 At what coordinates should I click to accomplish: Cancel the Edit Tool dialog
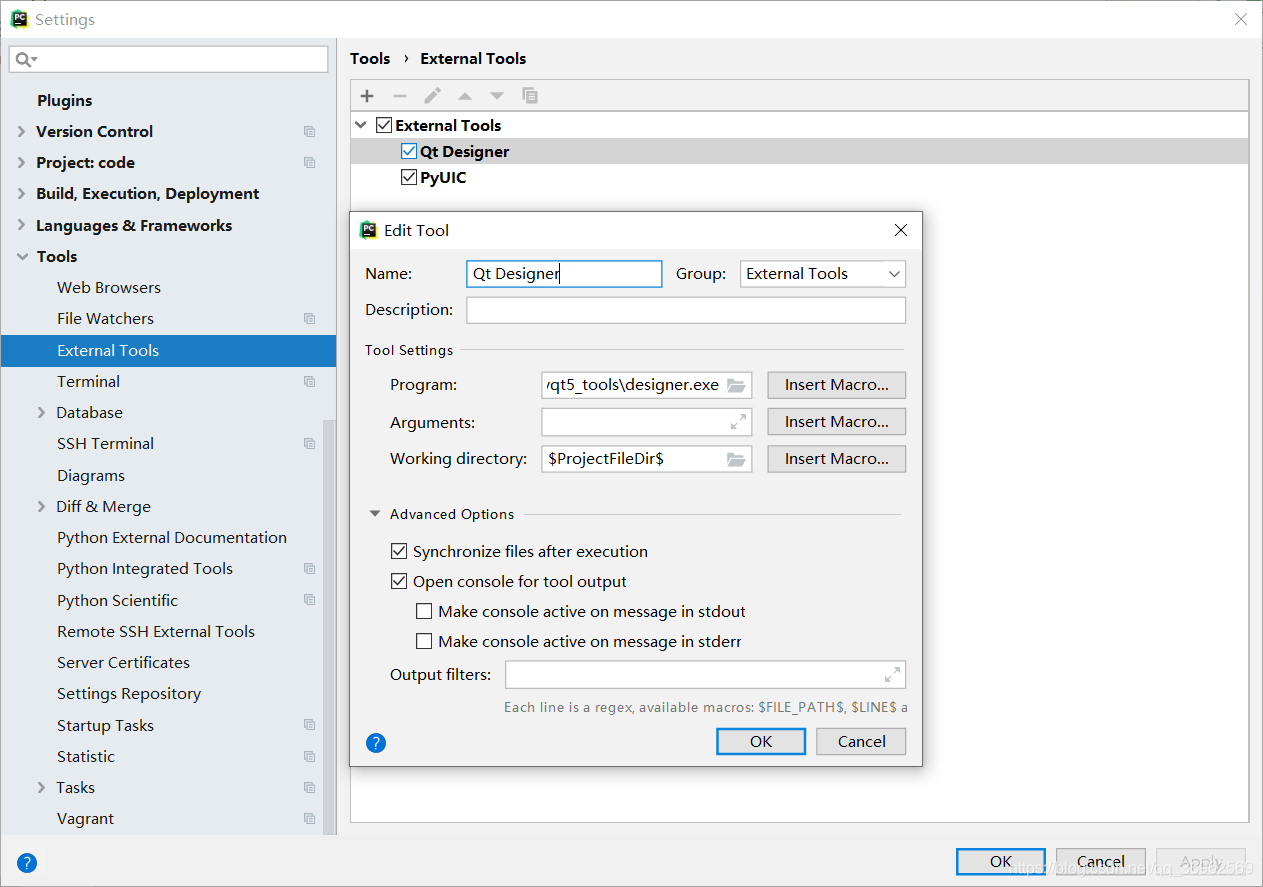862,741
